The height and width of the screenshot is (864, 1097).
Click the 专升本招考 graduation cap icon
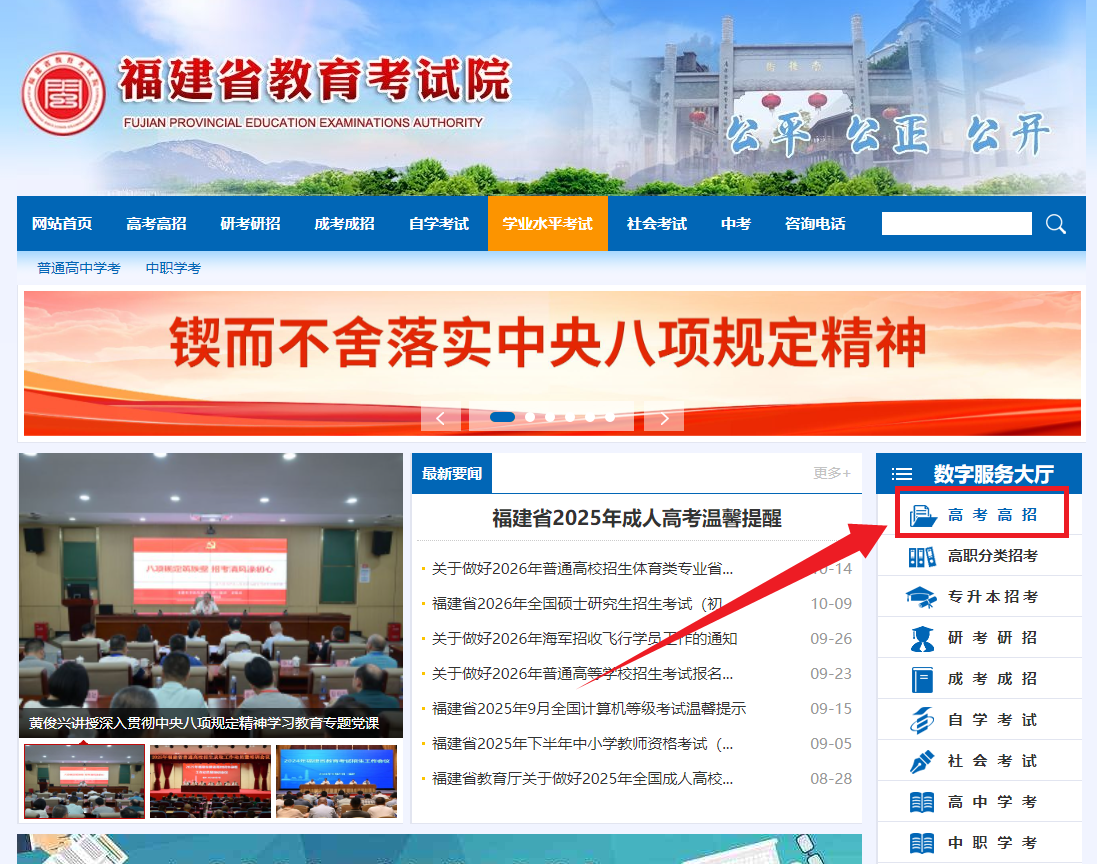922,597
